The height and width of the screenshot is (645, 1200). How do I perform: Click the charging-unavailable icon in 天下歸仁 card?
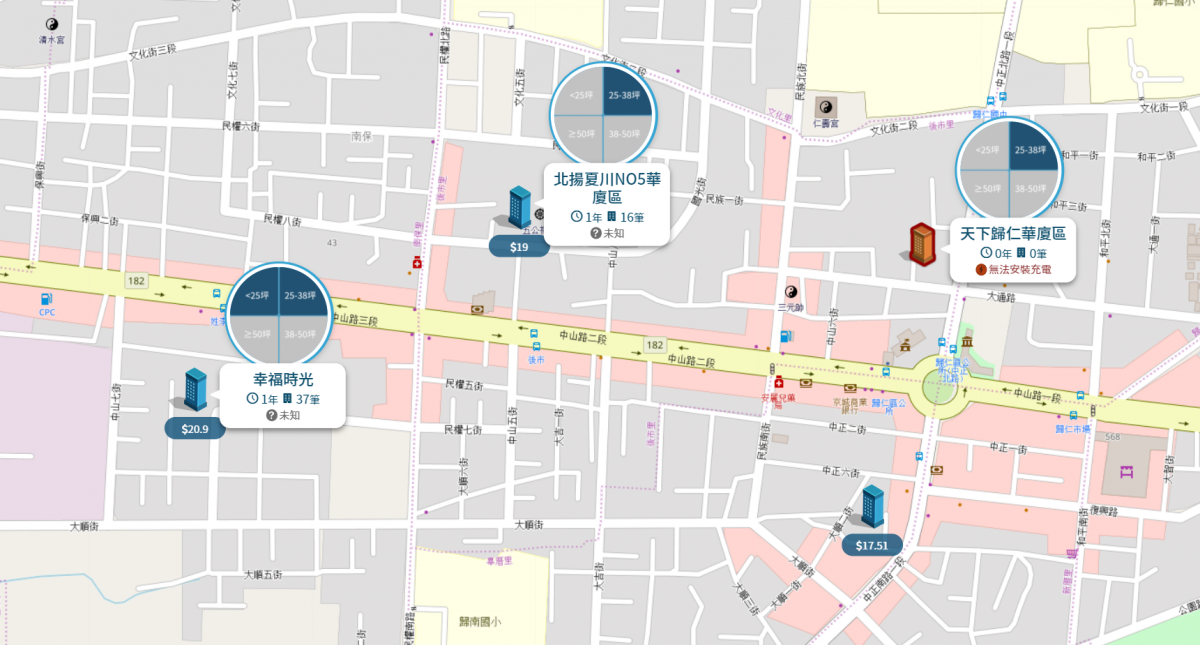point(981,269)
